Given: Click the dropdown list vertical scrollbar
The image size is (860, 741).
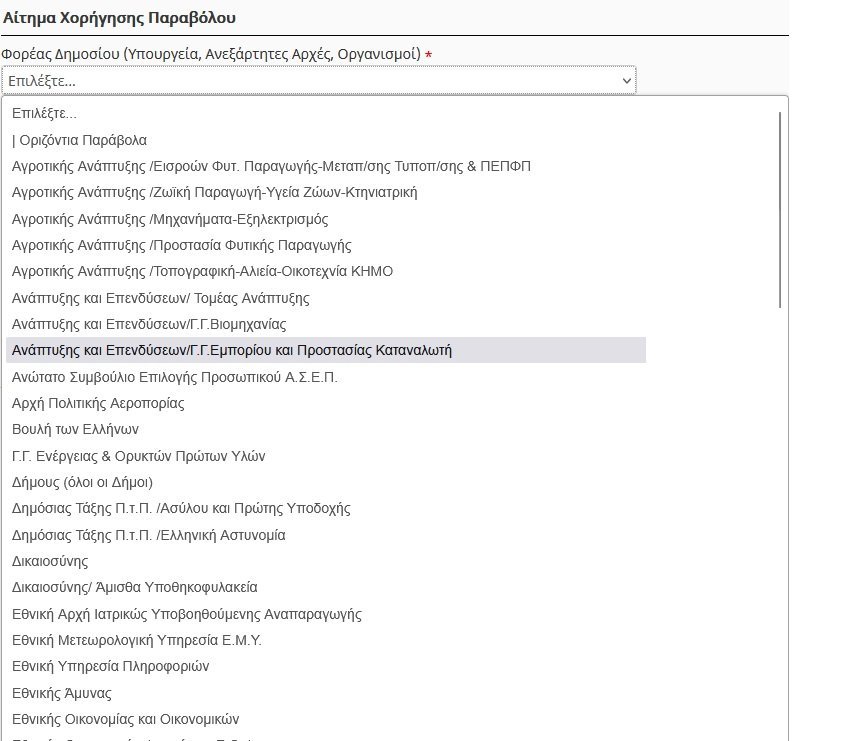Looking at the screenshot, I should [780, 210].
